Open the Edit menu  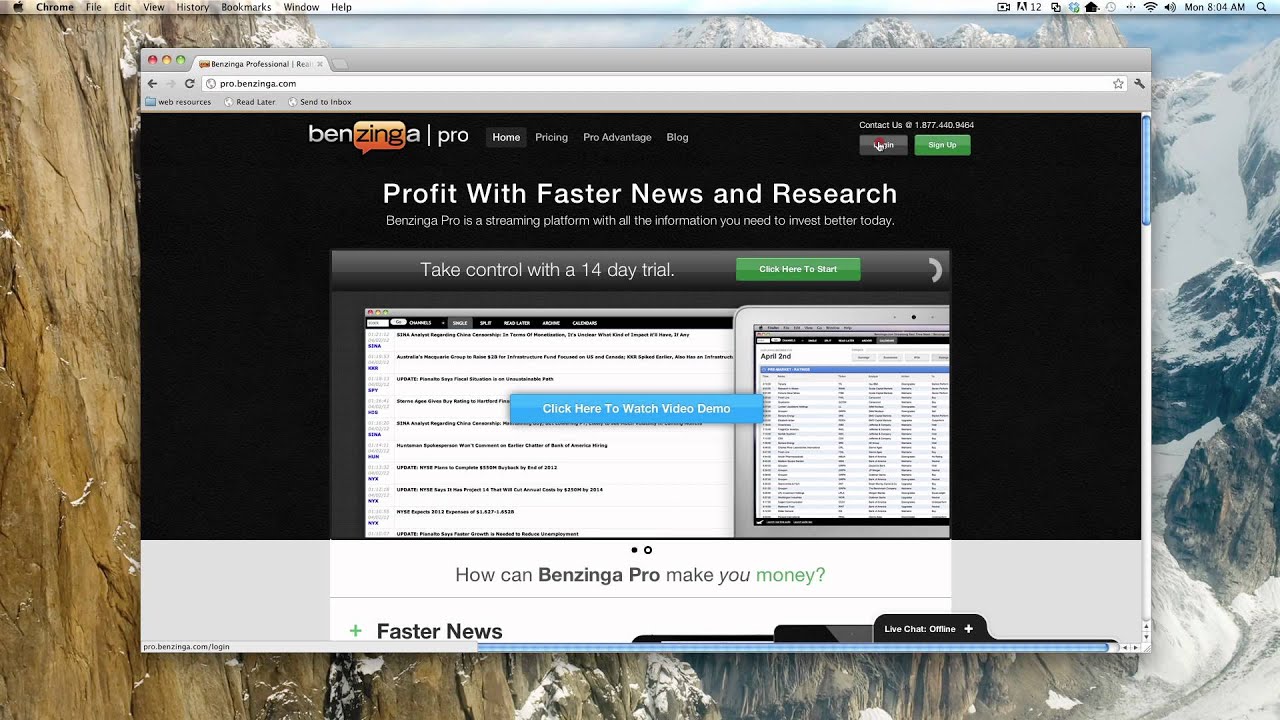122,7
